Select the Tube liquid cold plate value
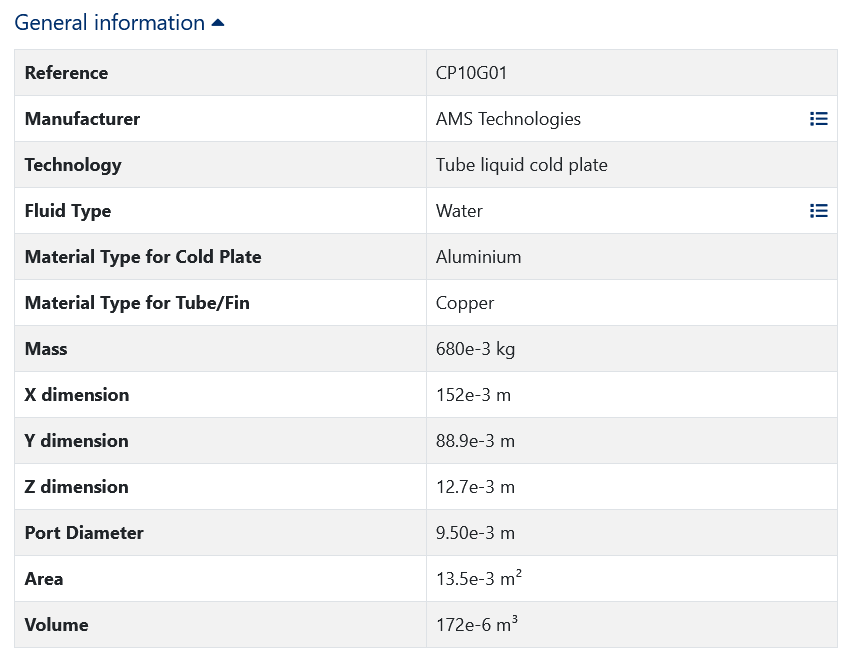Screen dimensions: 853x654 521,165
